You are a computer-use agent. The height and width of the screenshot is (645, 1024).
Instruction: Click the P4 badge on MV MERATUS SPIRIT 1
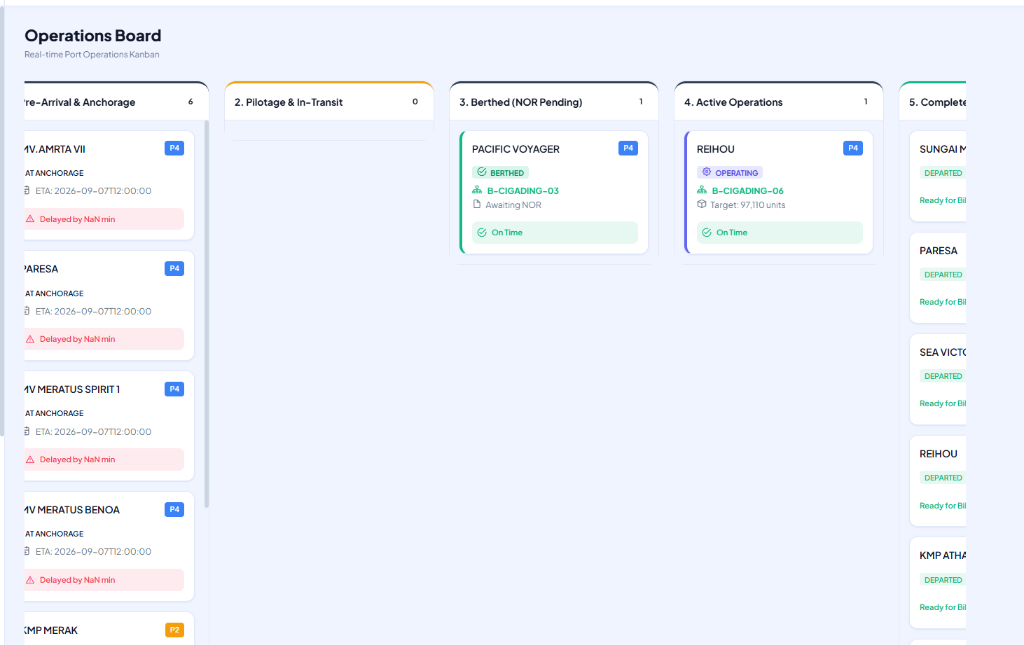[174, 389]
